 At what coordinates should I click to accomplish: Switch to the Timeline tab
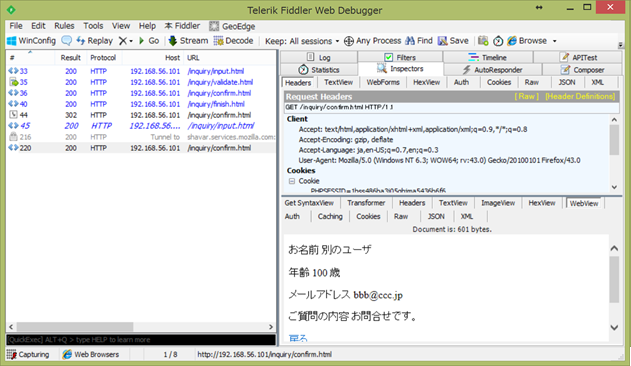click(487, 57)
